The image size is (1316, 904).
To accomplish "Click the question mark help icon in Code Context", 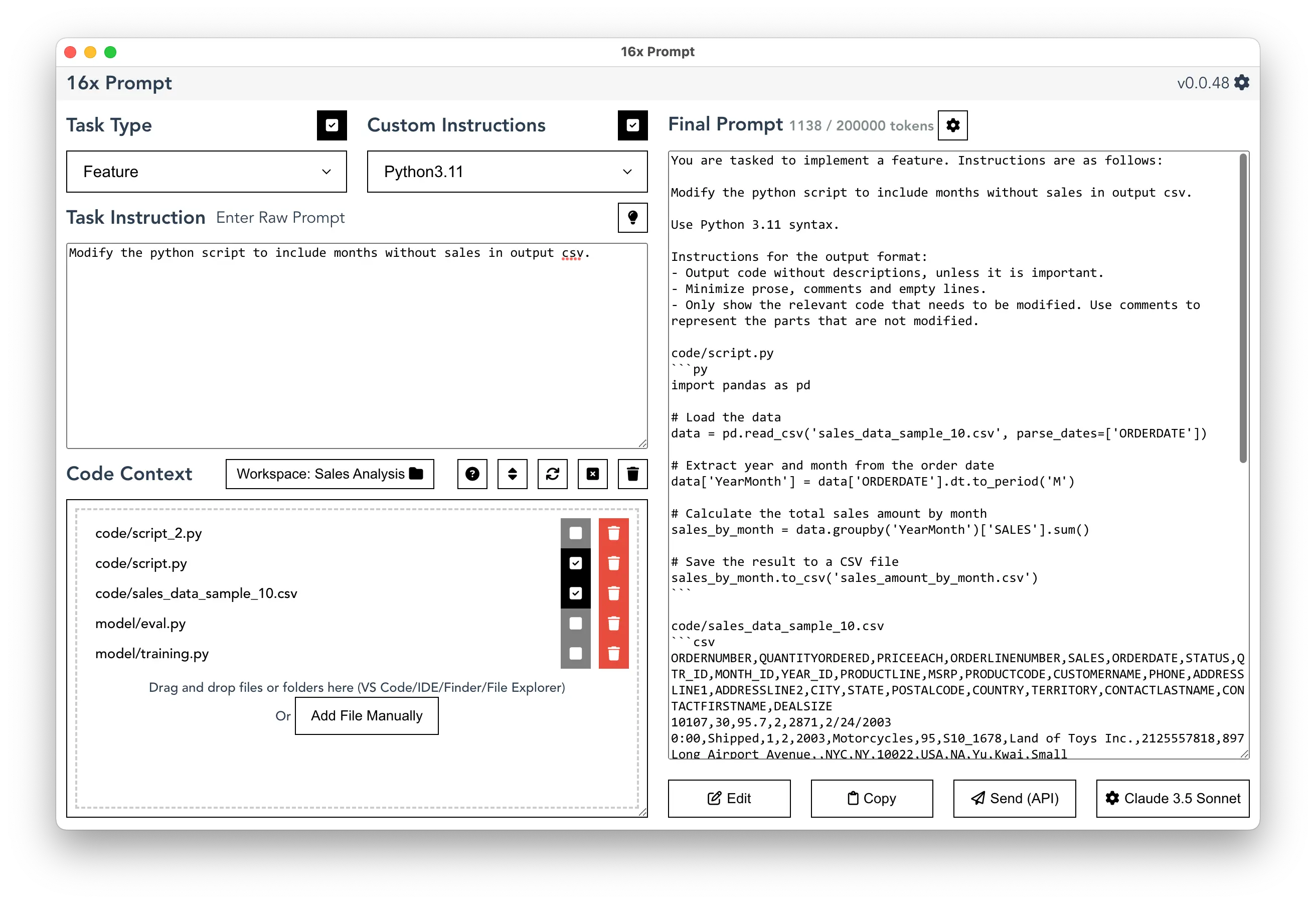I will tap(472, 474).
